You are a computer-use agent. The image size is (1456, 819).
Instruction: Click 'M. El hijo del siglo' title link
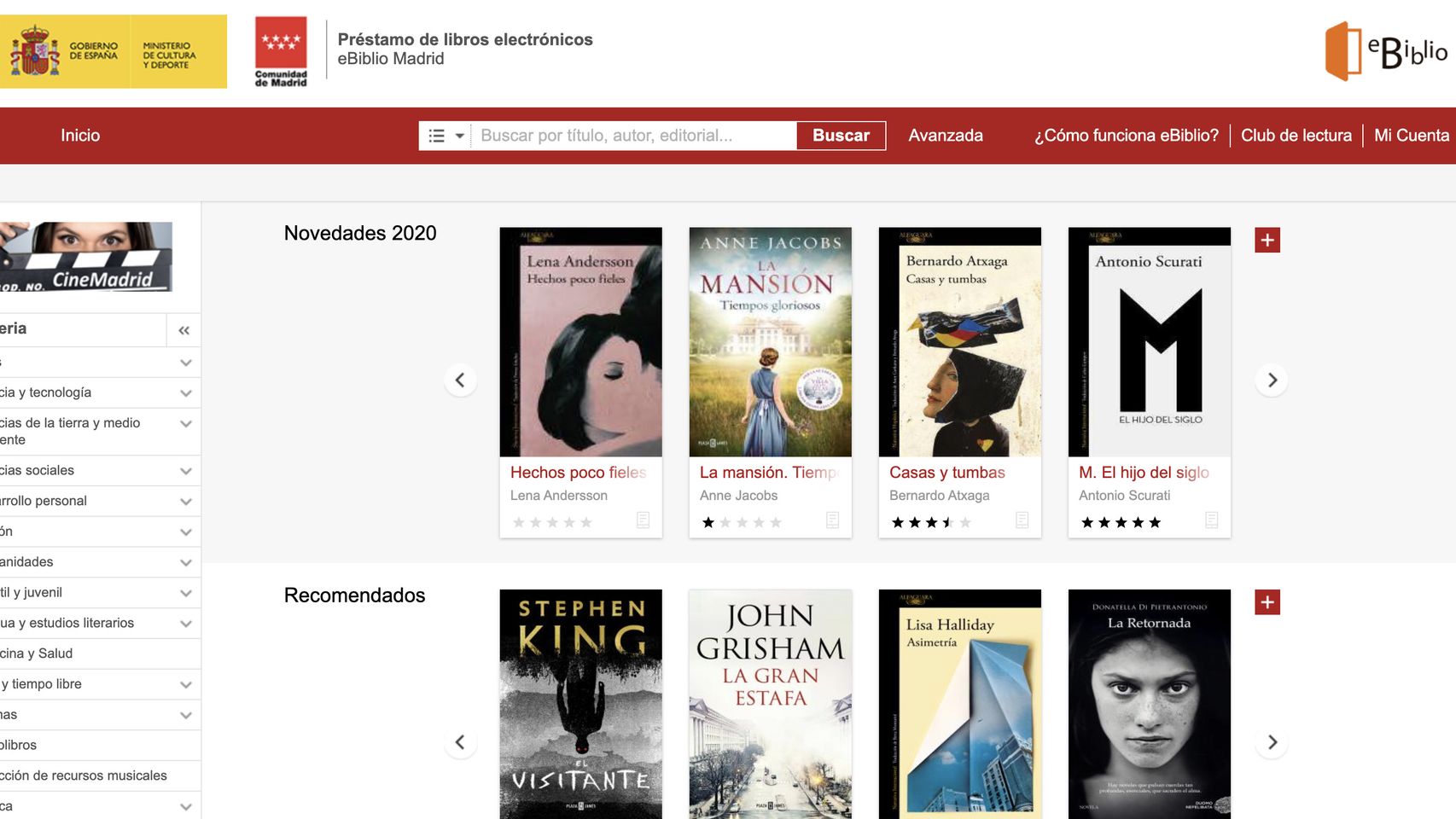[1144, 473]
